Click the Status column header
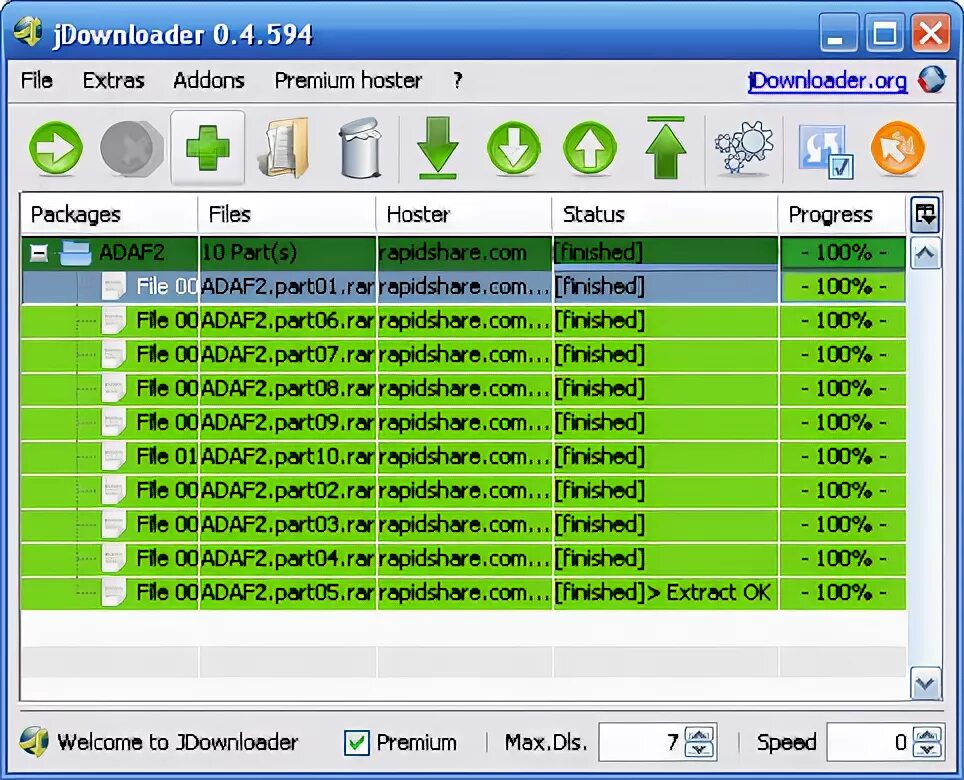Image resolution: width=964 pixels, height=780 pixels. [x=665, y=215]
